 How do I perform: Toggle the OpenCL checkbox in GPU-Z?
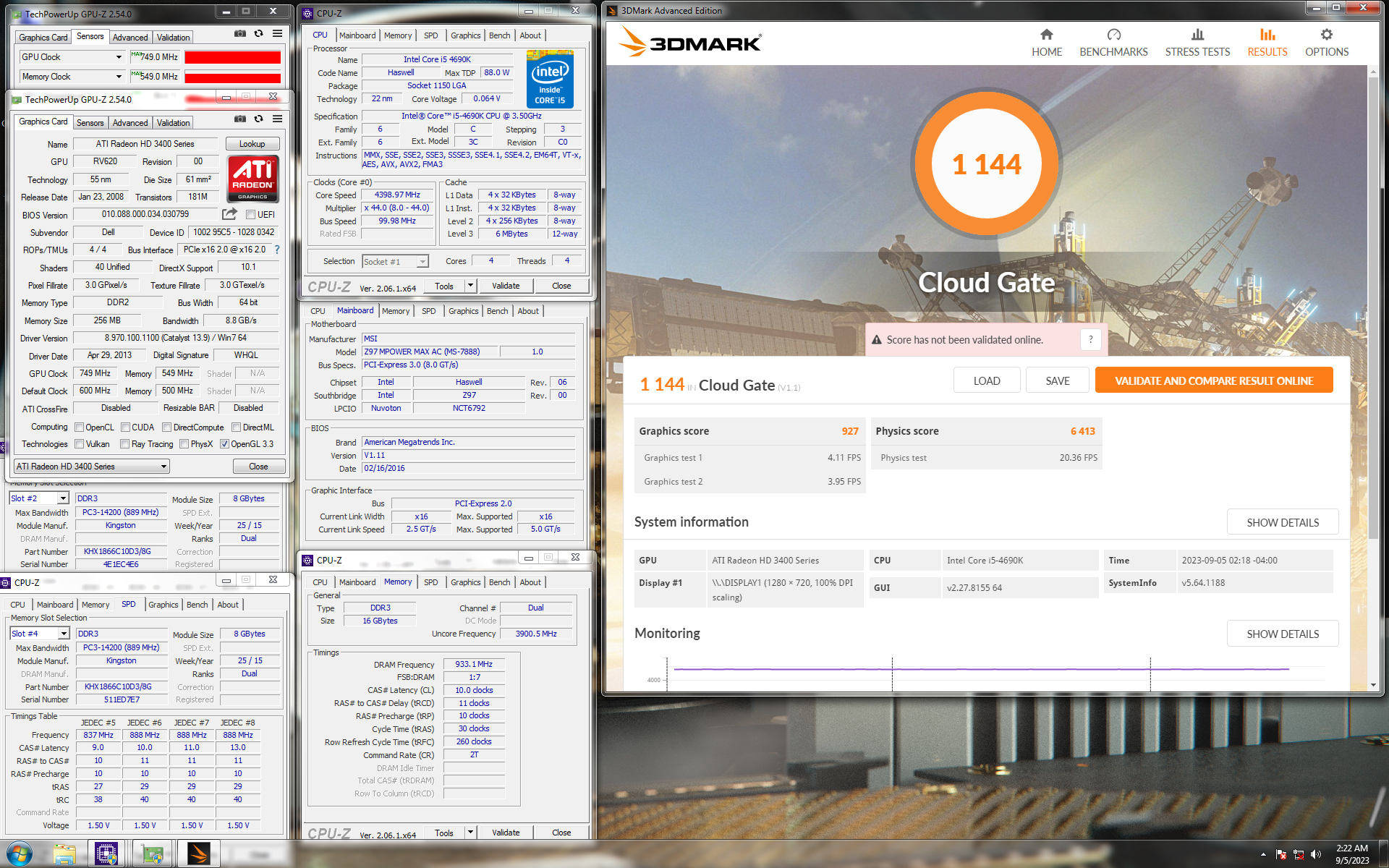(80, 427)
